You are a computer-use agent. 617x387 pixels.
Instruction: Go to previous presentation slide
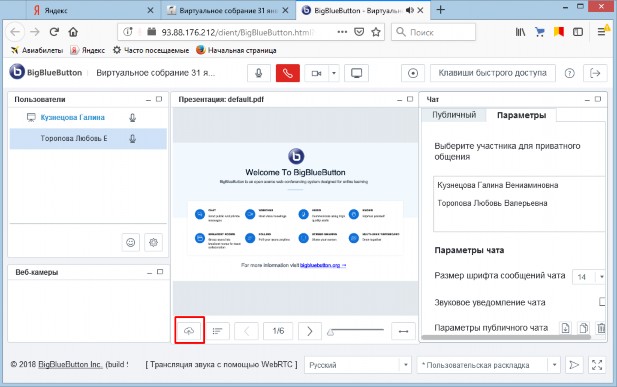[x=246, y=331]
